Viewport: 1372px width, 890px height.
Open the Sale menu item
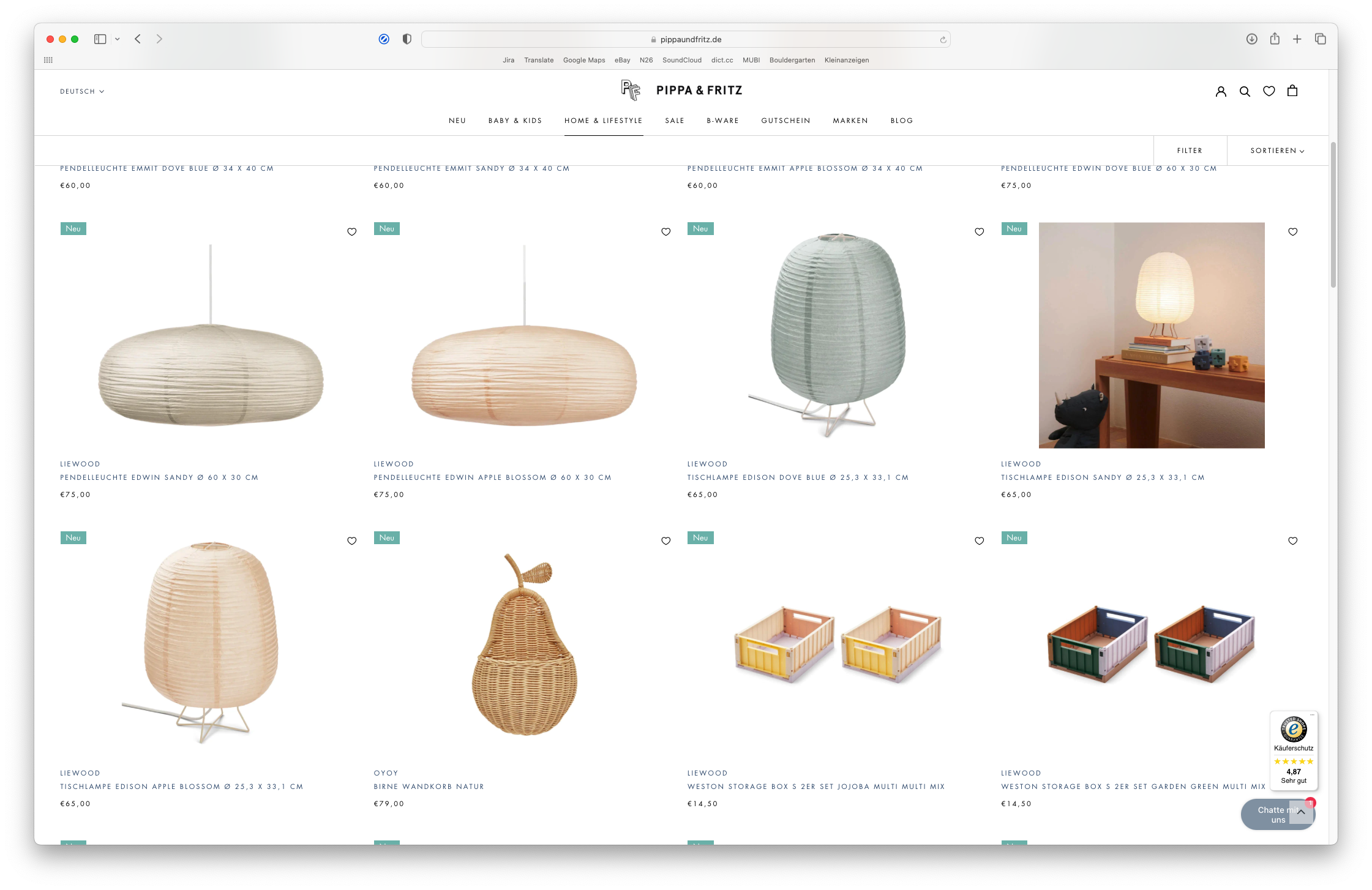pos(675,121)
